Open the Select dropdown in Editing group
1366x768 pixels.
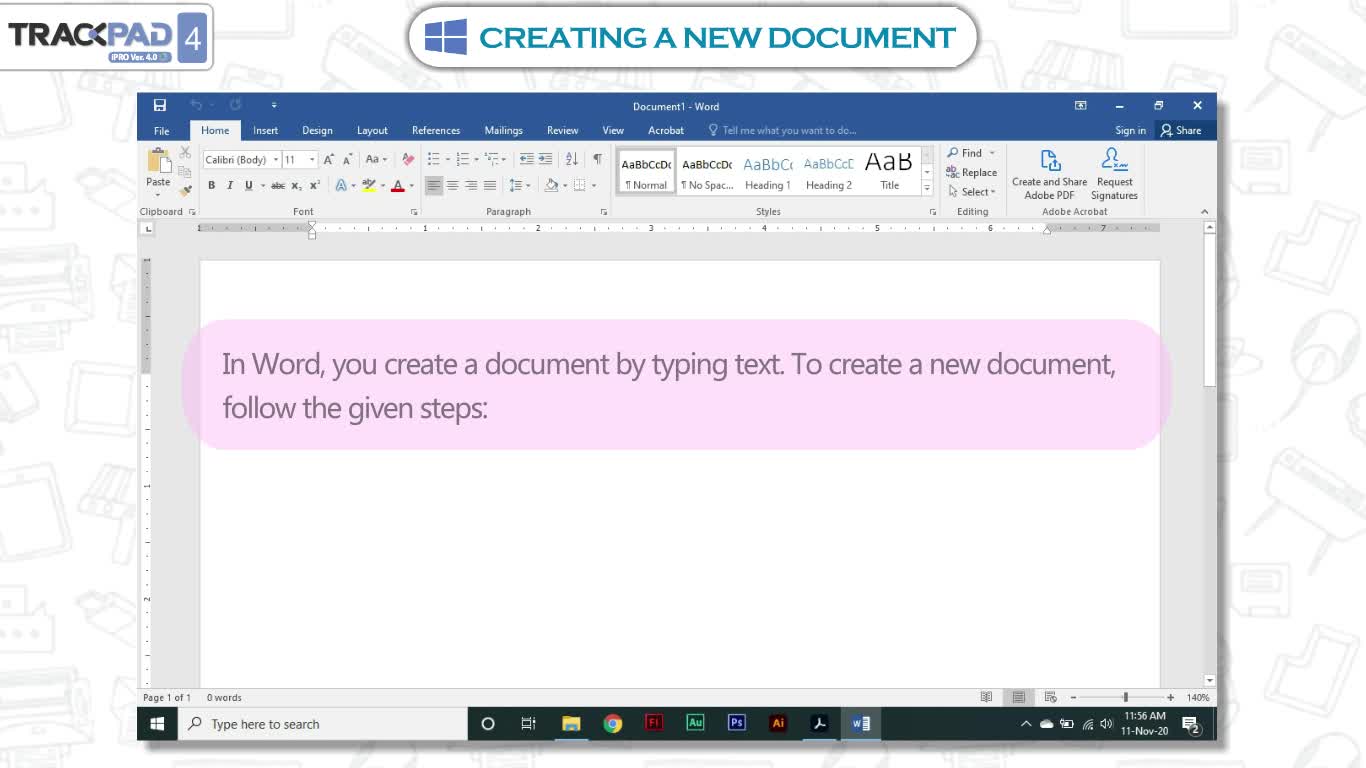(x=971, y=192)
